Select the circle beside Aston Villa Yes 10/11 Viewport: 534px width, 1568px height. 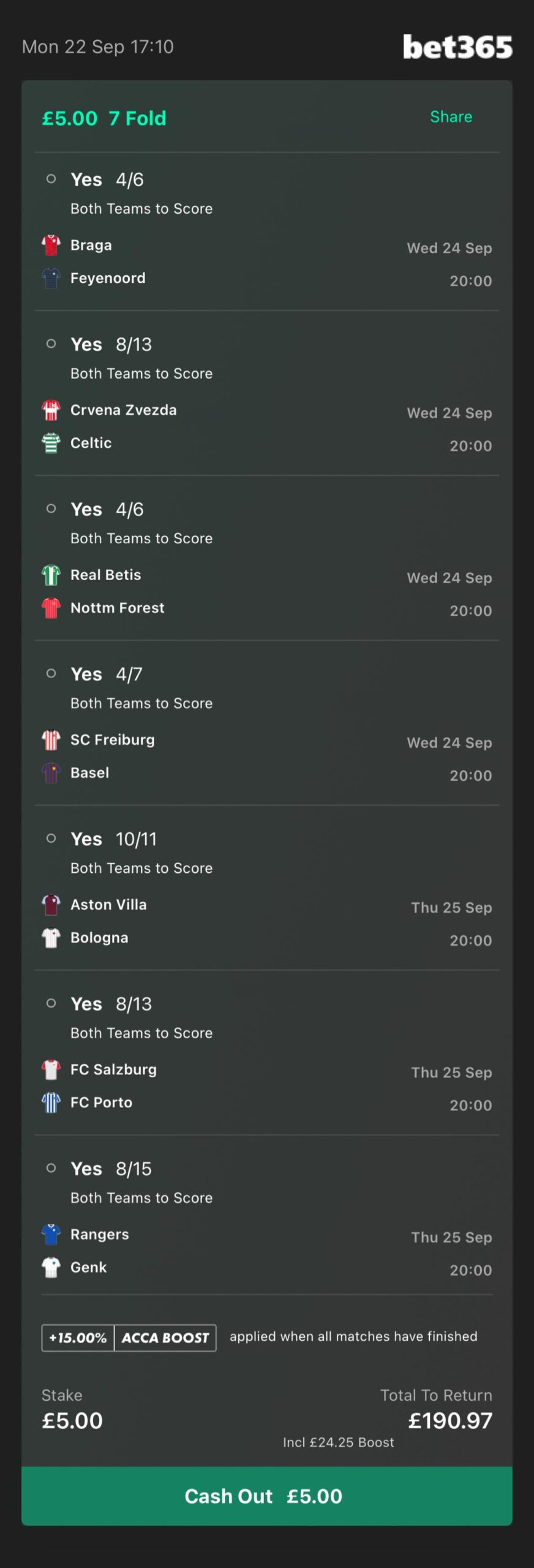pos(51,839)
